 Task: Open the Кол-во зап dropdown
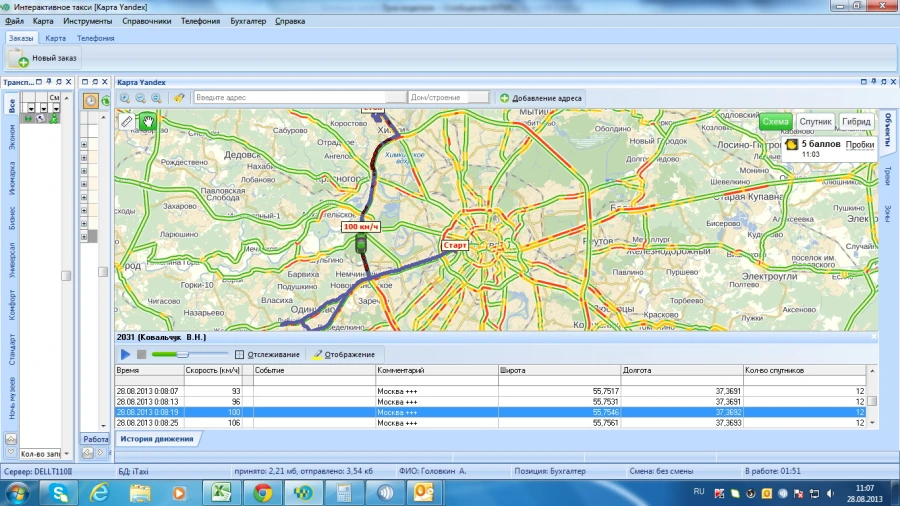[67, 454]
